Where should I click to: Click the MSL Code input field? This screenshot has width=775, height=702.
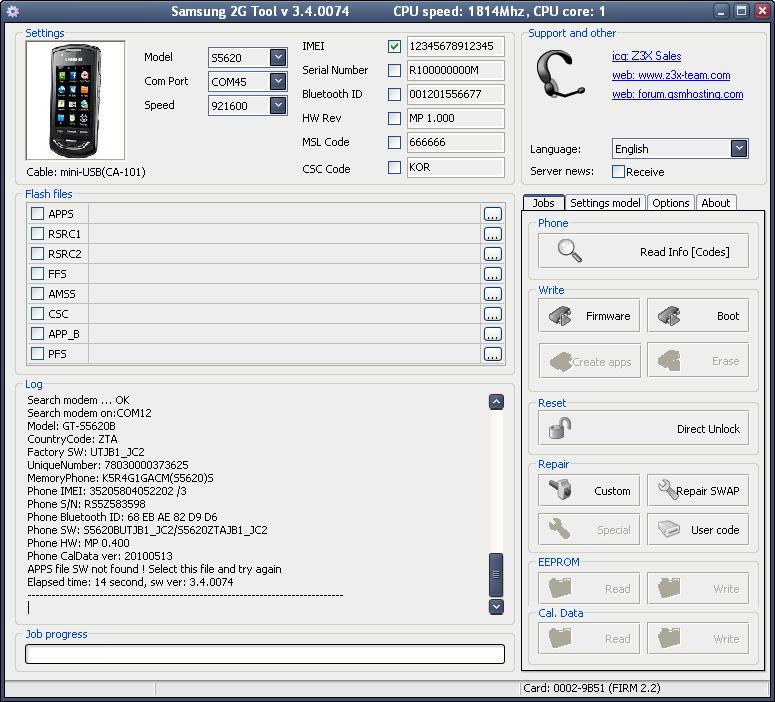(x=455, y=142)
